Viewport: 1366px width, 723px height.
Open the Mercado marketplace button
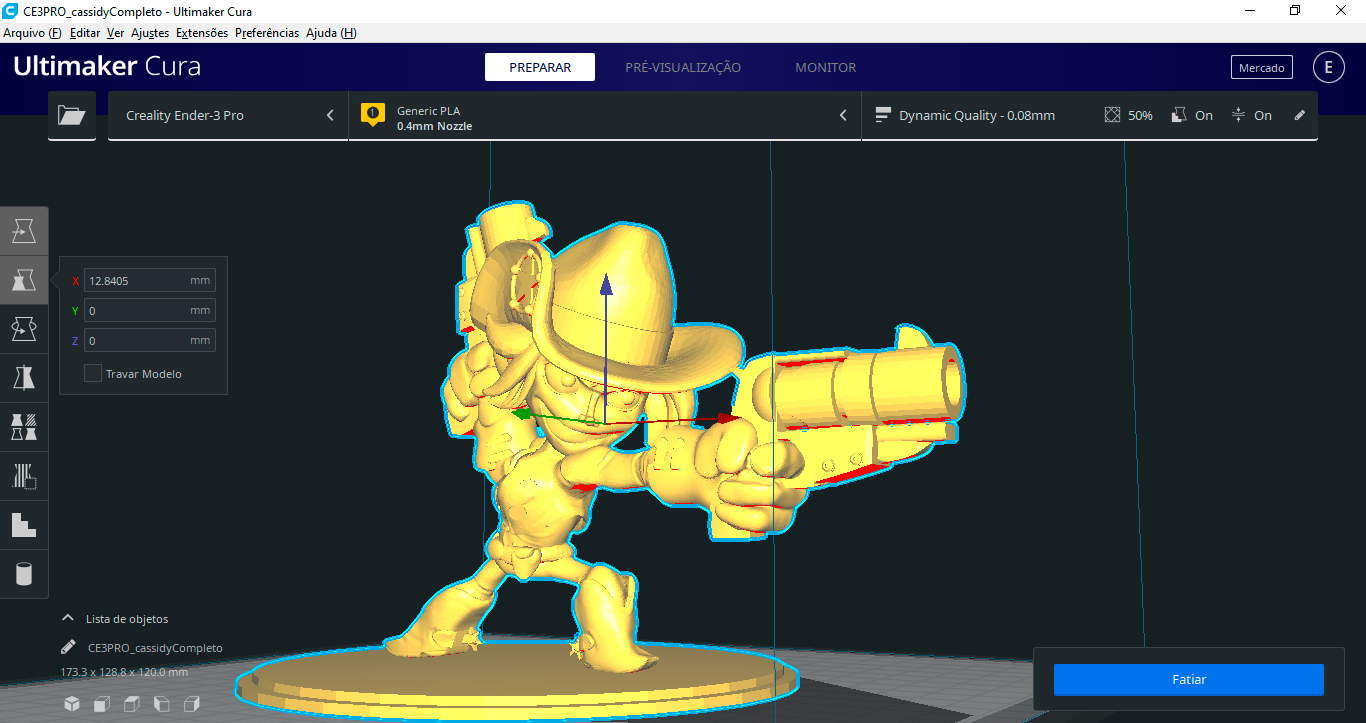[x=1262, y=67]
